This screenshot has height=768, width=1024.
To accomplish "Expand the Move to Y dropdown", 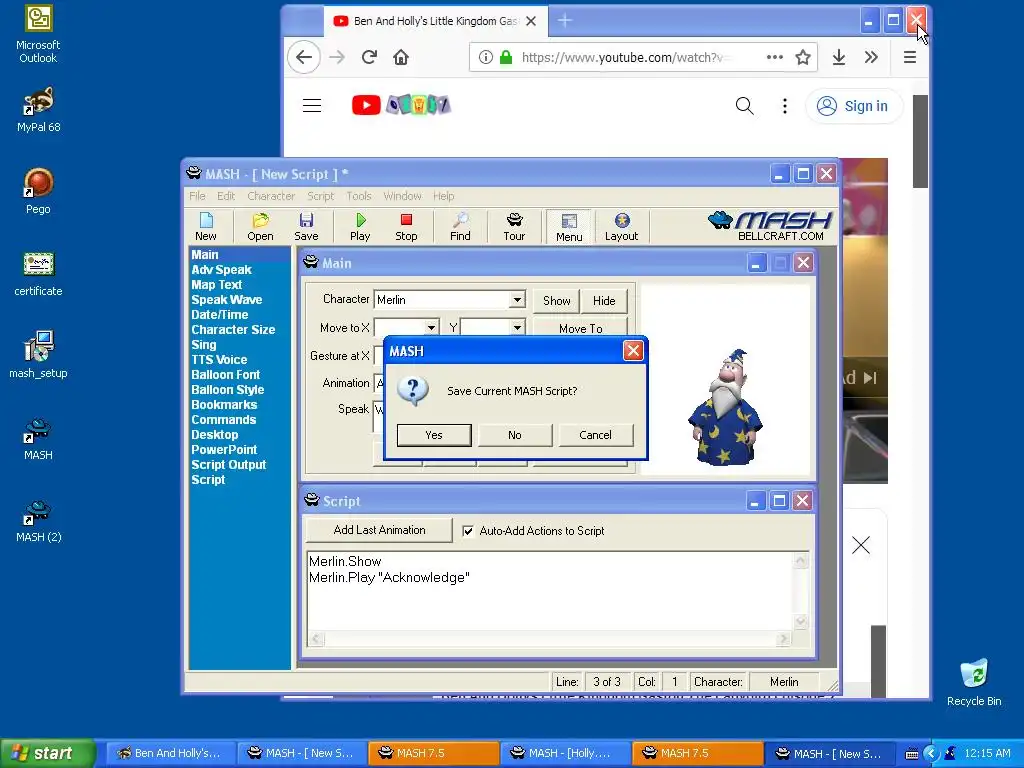I will [517, 327].
